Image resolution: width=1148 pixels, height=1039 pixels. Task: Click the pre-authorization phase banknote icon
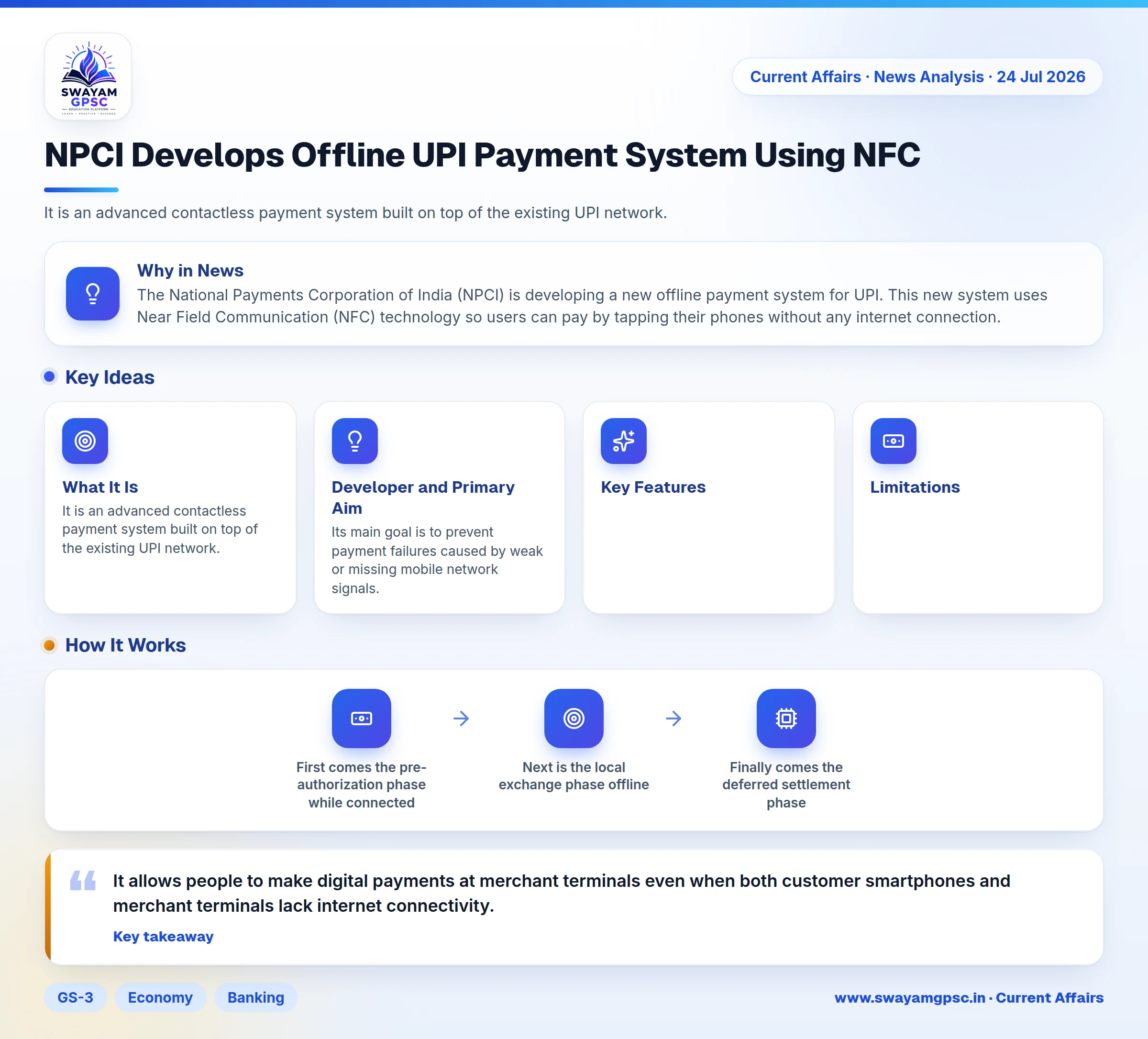362,718
